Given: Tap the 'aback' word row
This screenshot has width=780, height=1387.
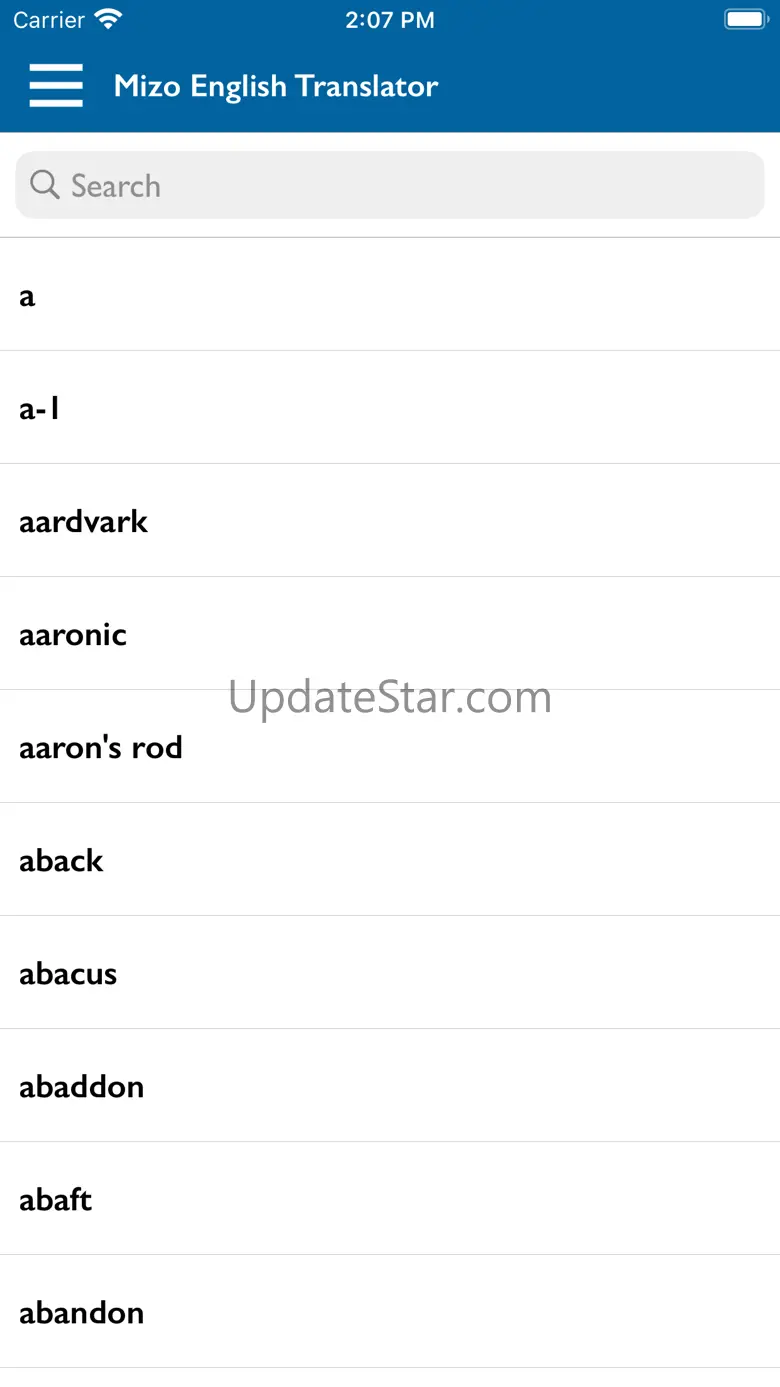Looking at the screenshot, I should 390,860.
